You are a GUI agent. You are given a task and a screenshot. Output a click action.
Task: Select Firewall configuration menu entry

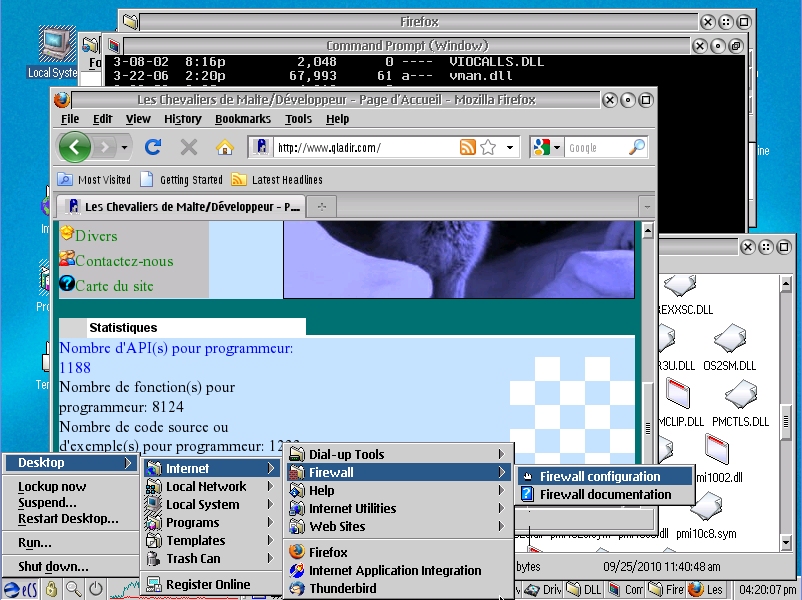tap(600, 476)
